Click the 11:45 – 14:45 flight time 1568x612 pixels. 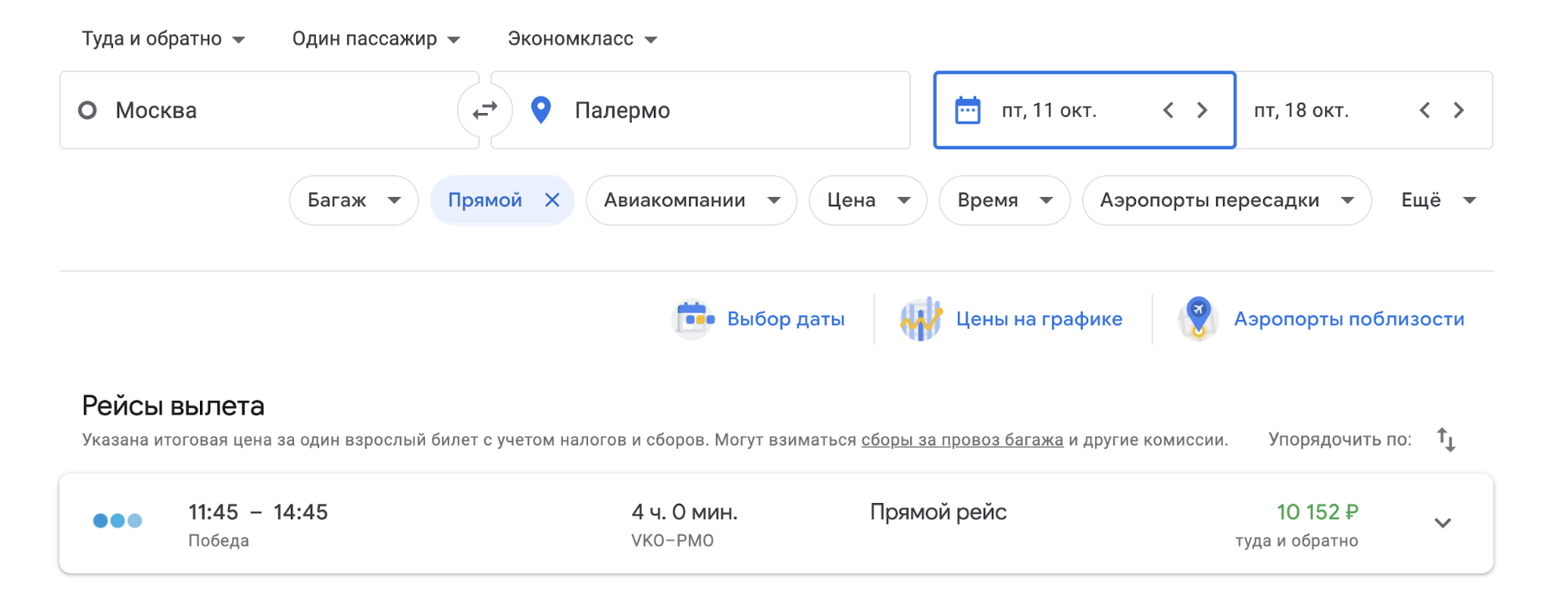pyautogui.click(x=258, y=512)
